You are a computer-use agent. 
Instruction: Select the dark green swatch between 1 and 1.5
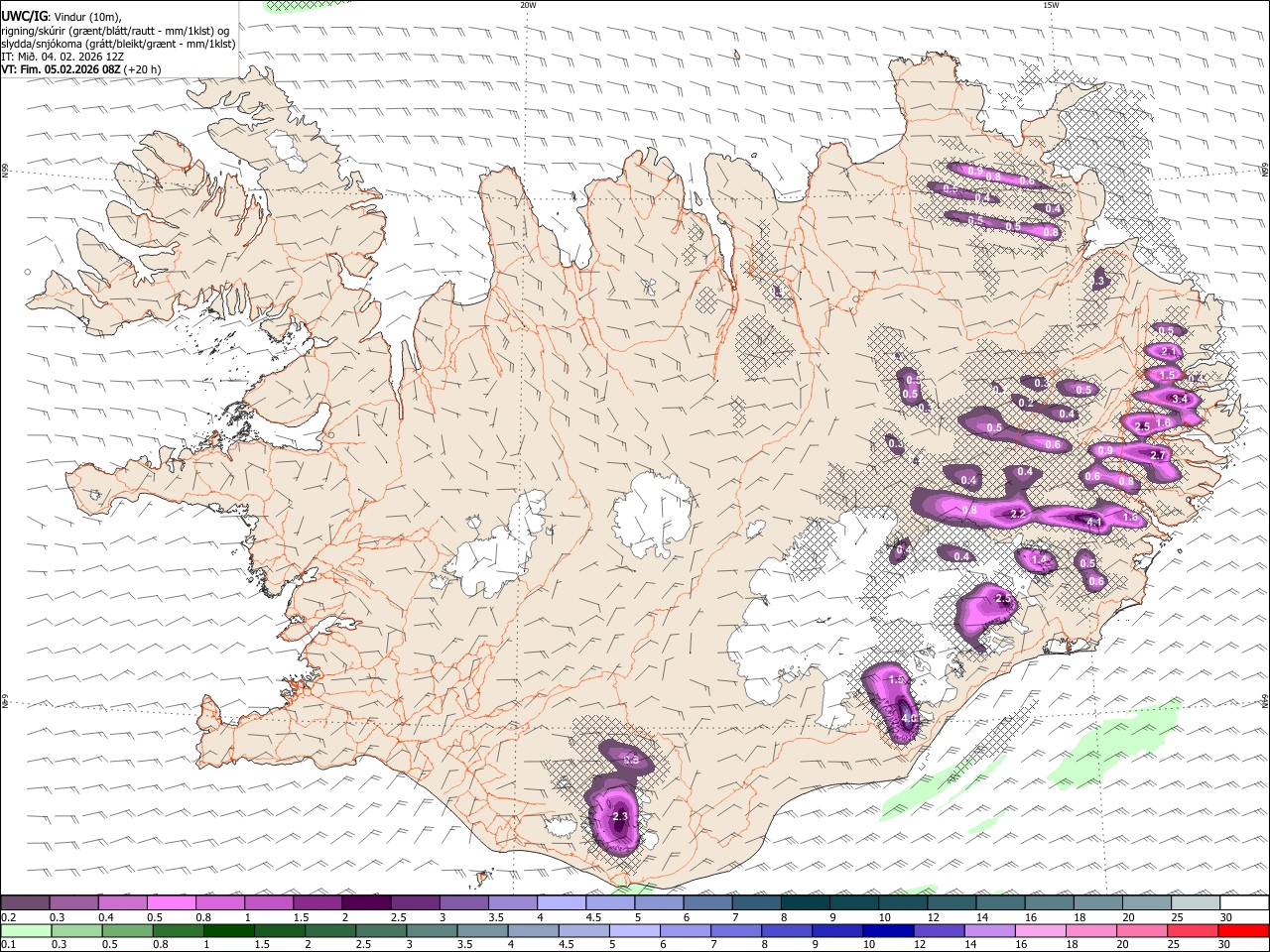(x=229, y=931)
